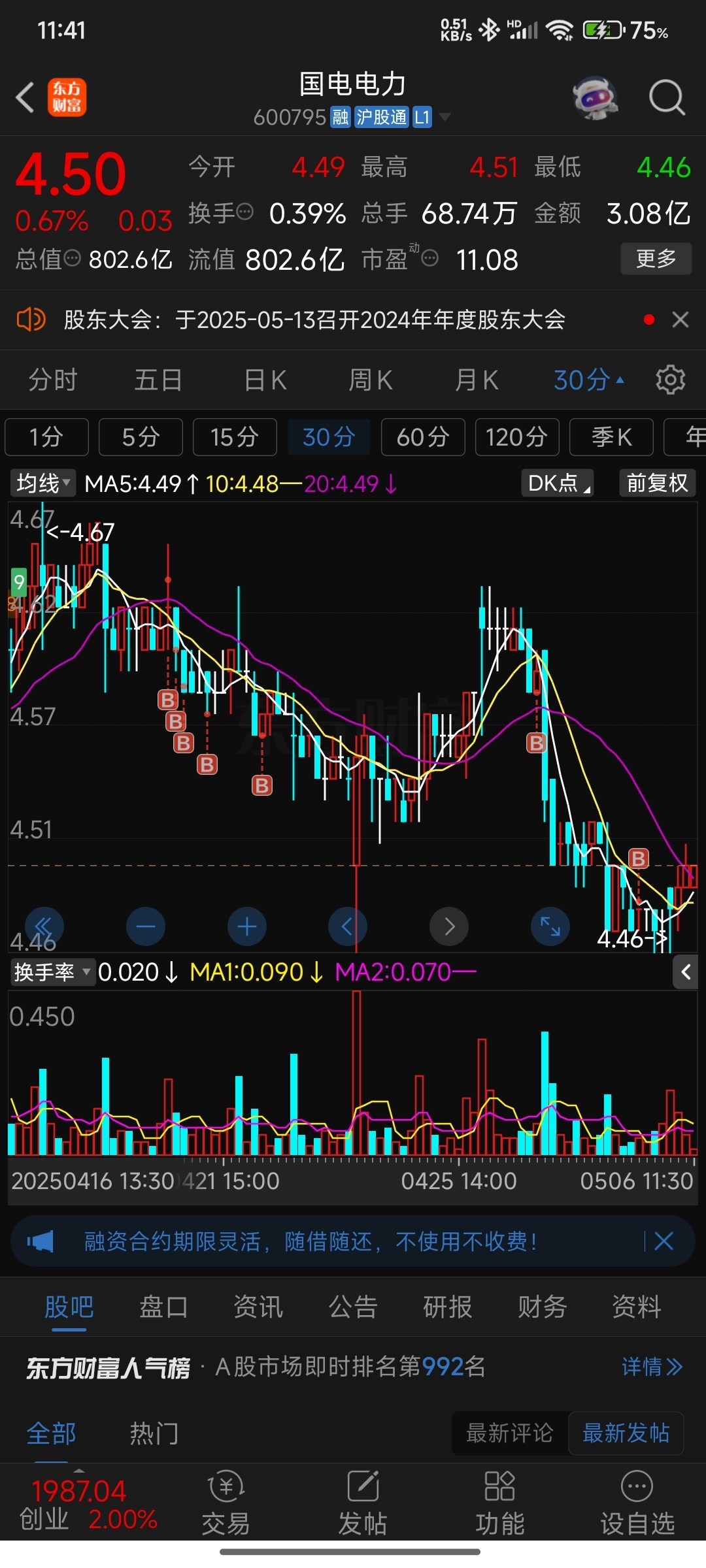Select the 全部 posts filter
This screenshot has height=1568, width=706.
pos(51,1433)
